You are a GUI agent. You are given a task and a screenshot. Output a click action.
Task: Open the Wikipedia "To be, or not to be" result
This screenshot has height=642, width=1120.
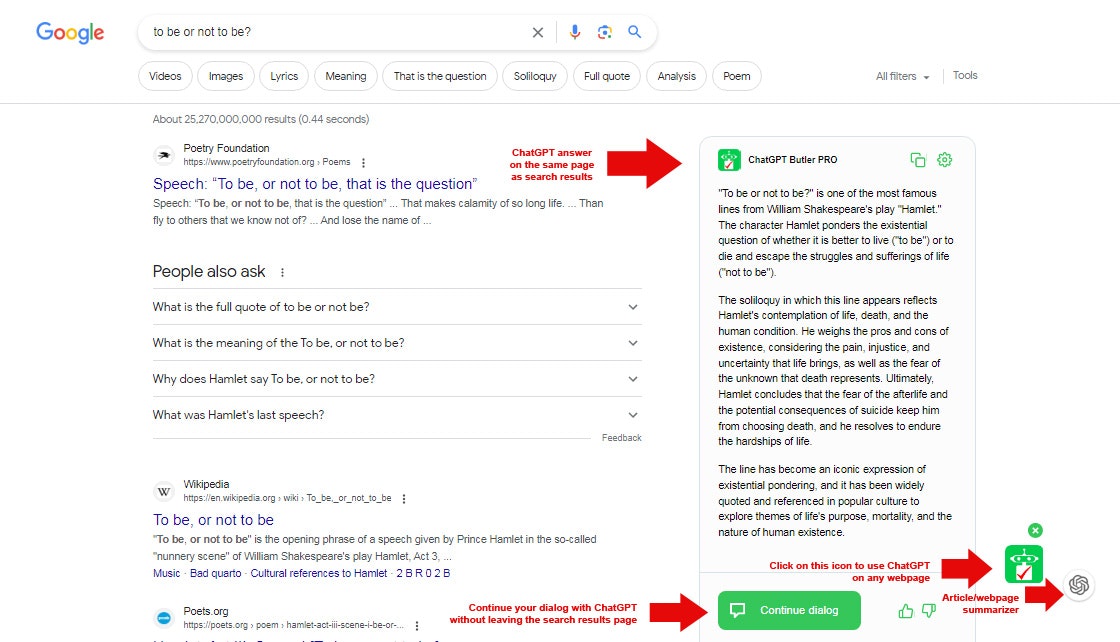[x=213, y=520]
